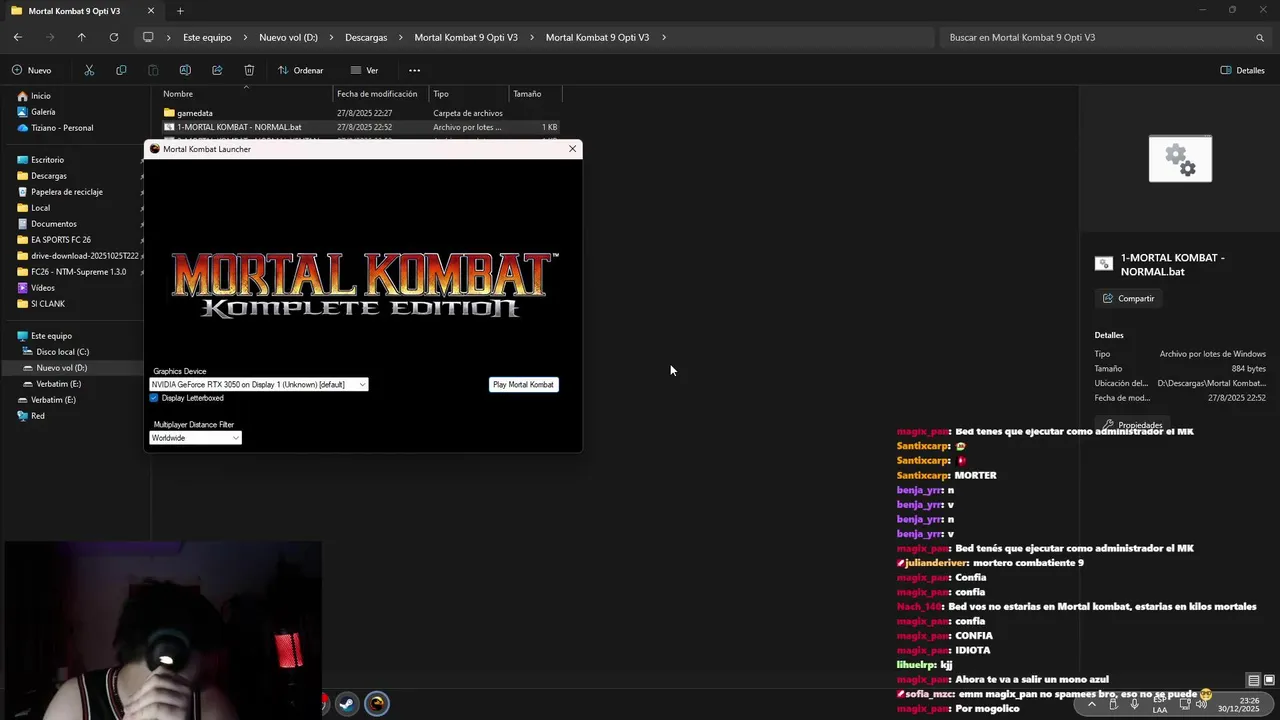1280x720 pixels.
Task: Open the Ver view dropdown
Action: pyautogui.click(x=365, y=70)
